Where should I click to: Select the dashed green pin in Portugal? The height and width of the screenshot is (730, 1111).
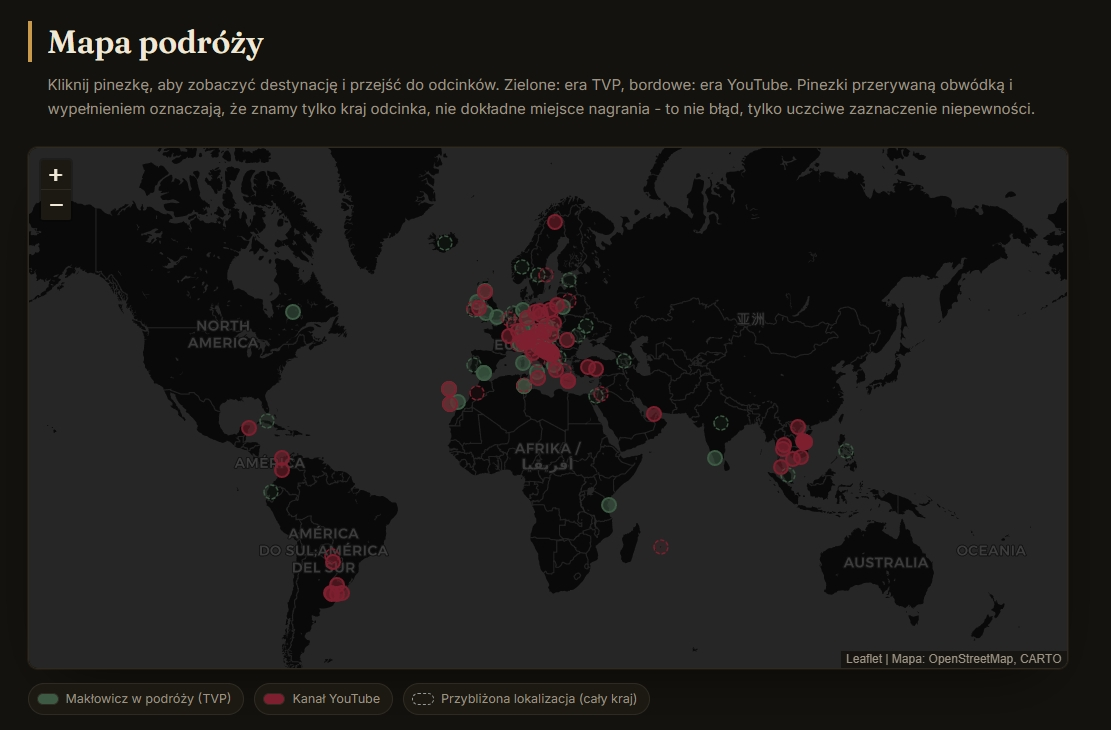pyautogui.click(x=473, y=365)
